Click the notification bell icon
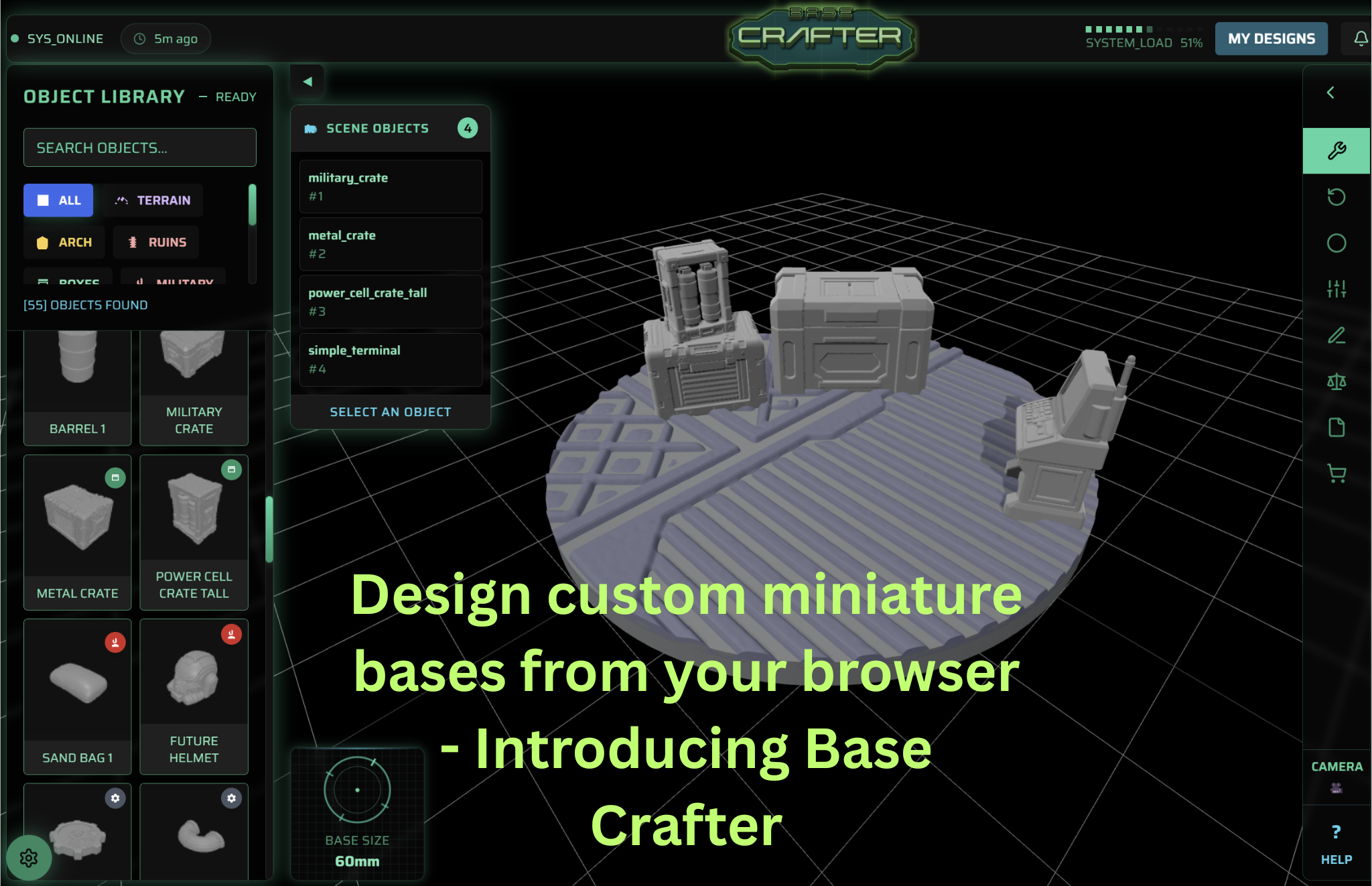 1361,39
